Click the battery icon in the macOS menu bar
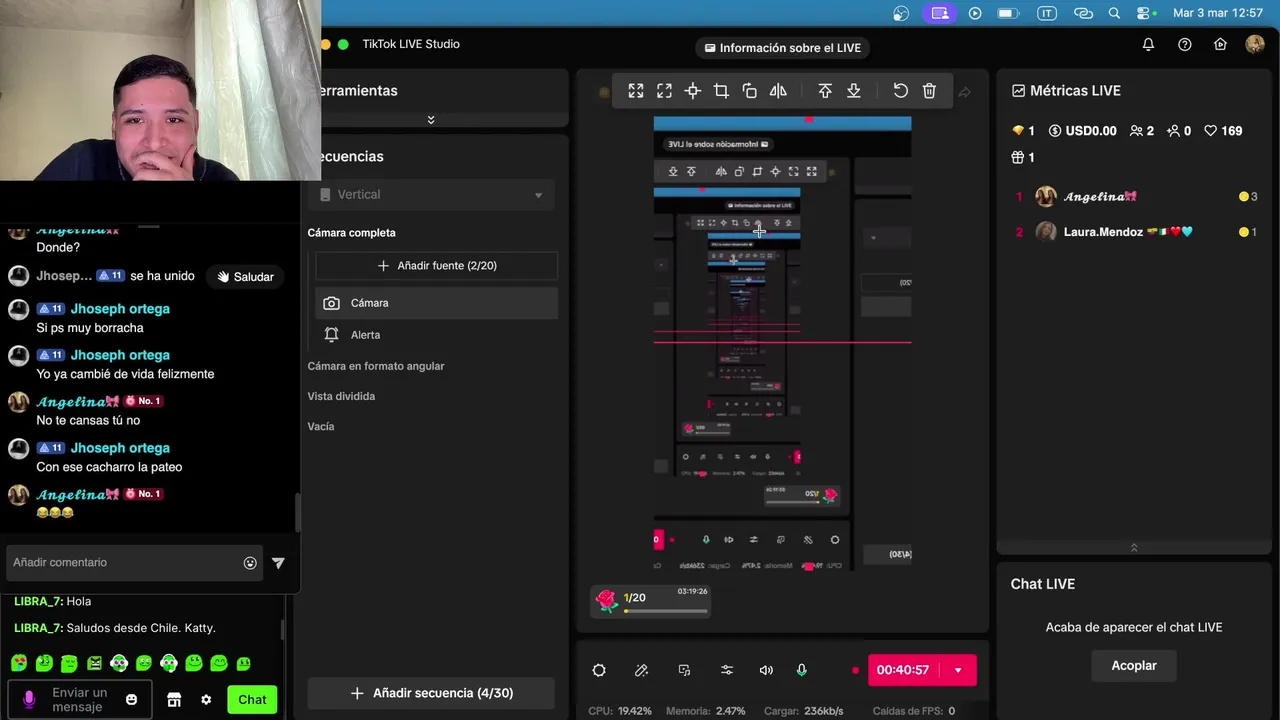Viewport: 1280px width, 720px height. tap(1008, 13)
